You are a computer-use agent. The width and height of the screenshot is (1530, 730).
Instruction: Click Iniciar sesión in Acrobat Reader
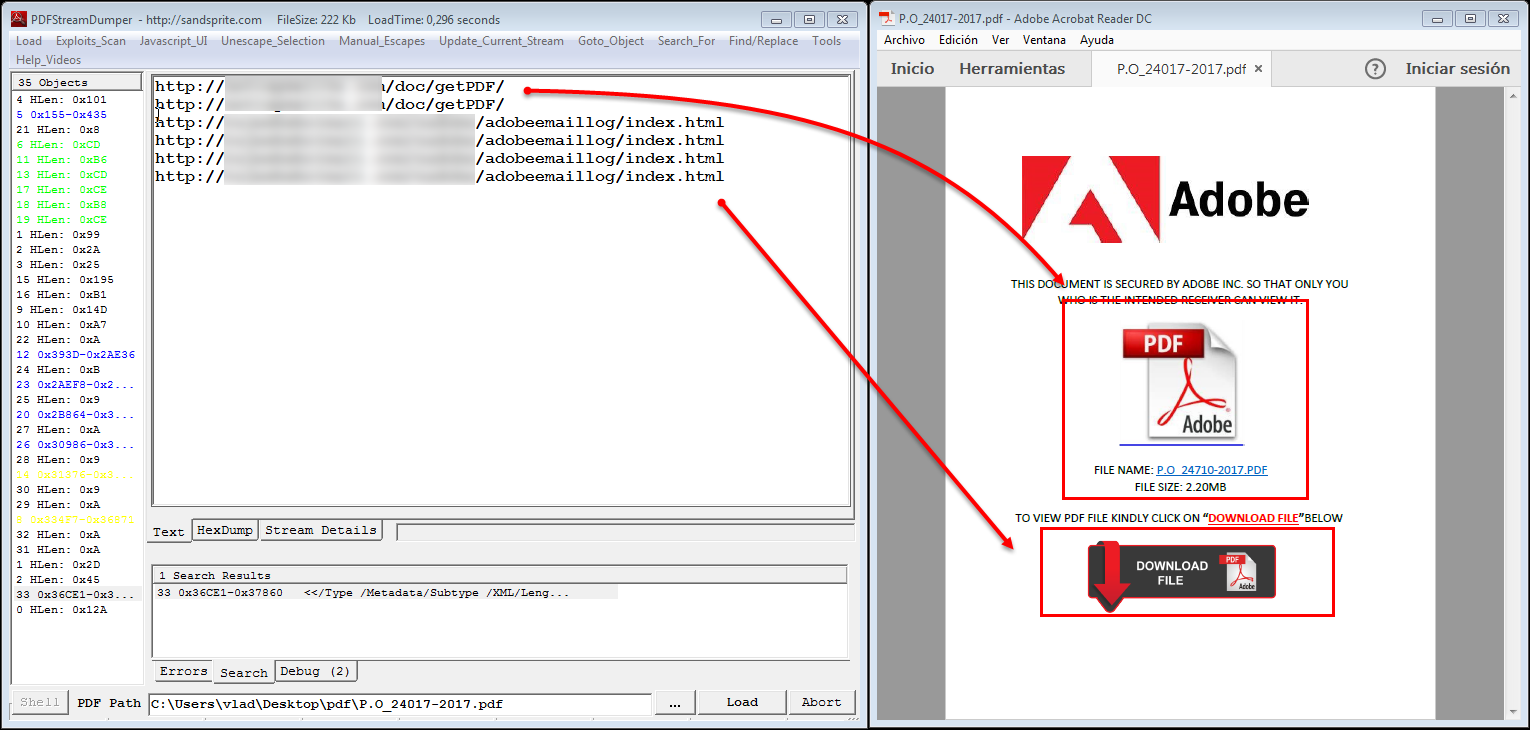1457,69
